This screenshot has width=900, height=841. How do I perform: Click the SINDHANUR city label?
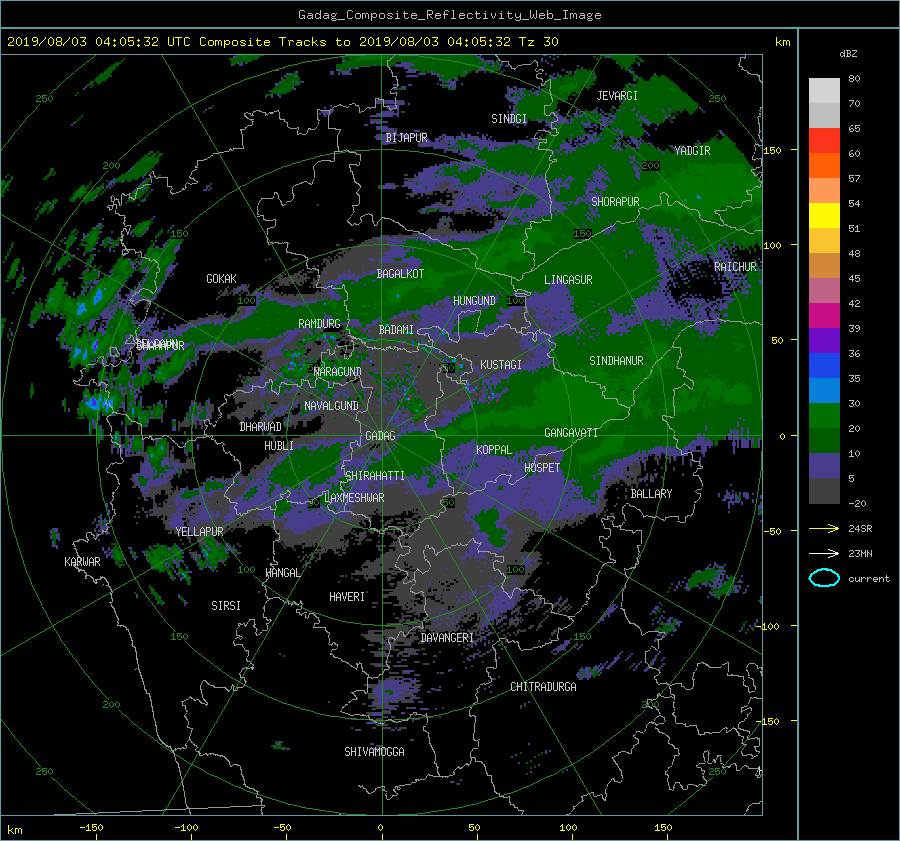pyautogui.click(x=616, y=361)
